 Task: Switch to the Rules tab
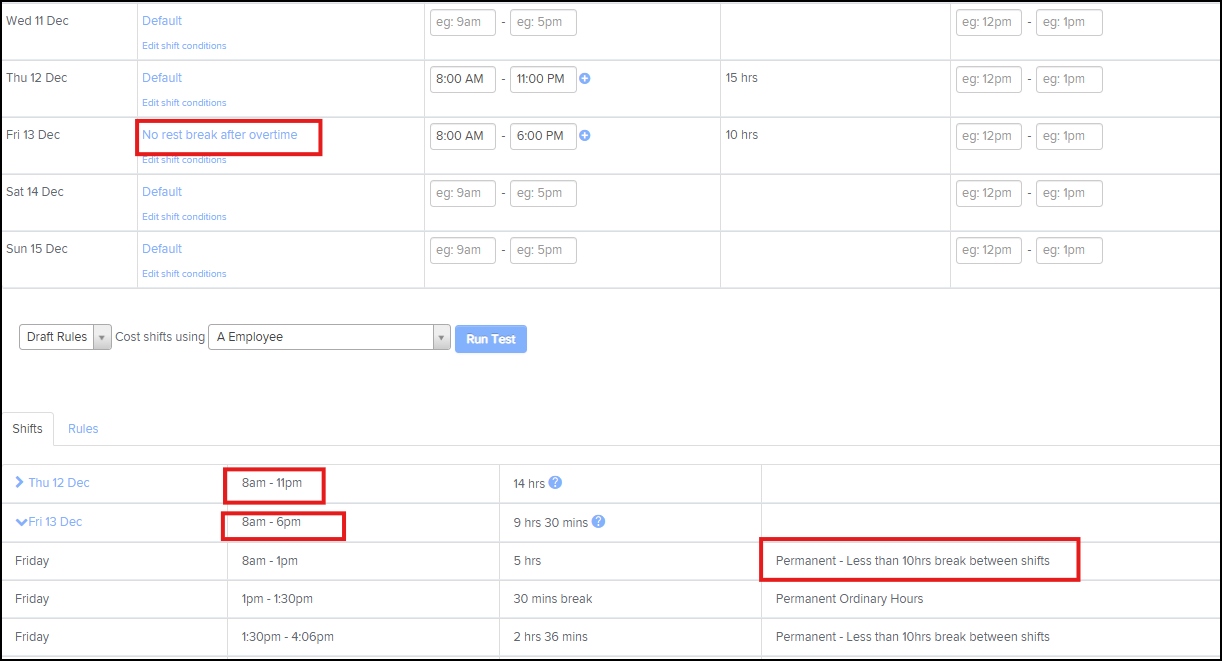pos(83,429)
